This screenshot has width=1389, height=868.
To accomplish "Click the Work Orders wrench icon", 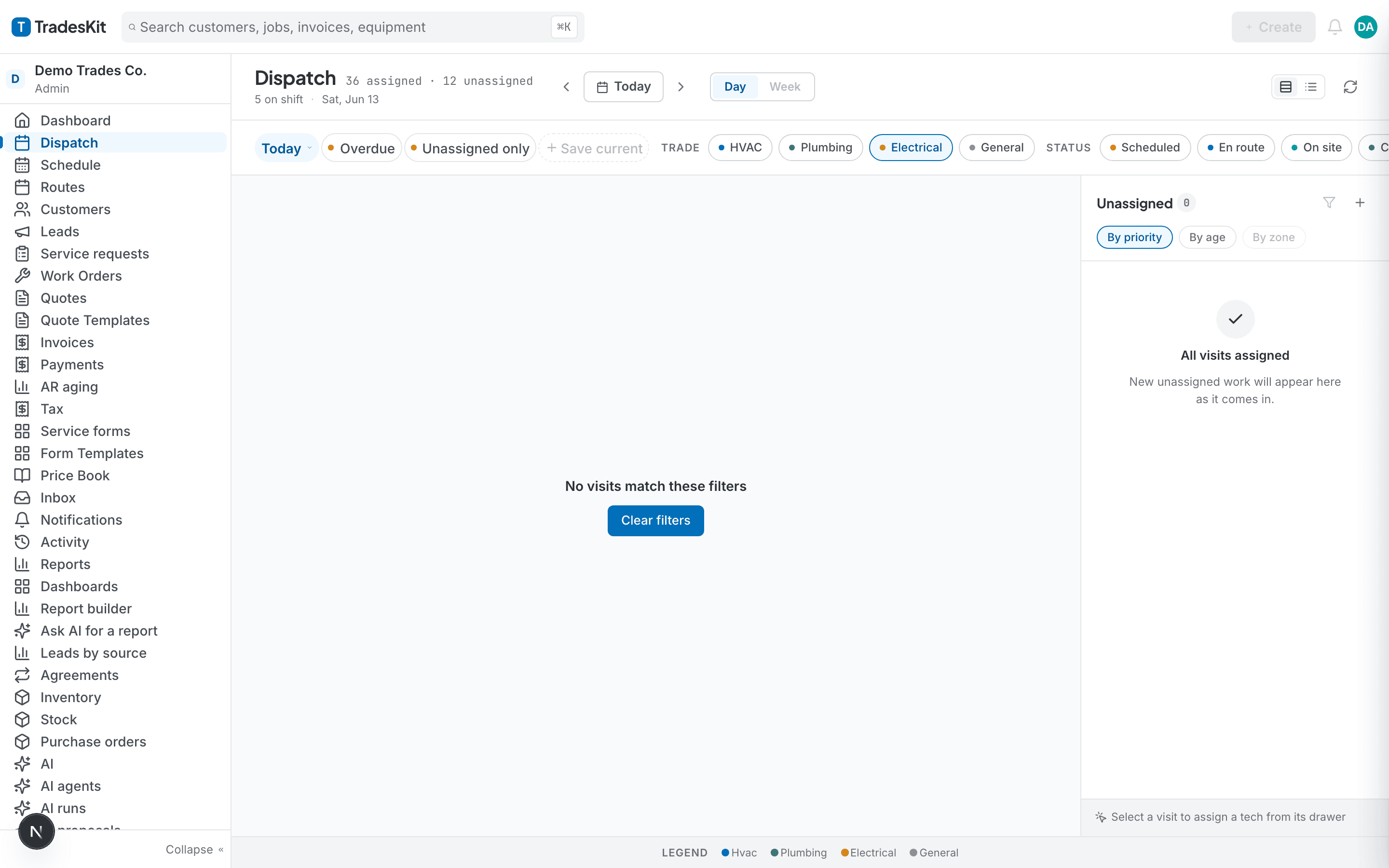I will (x=22, y=275).
